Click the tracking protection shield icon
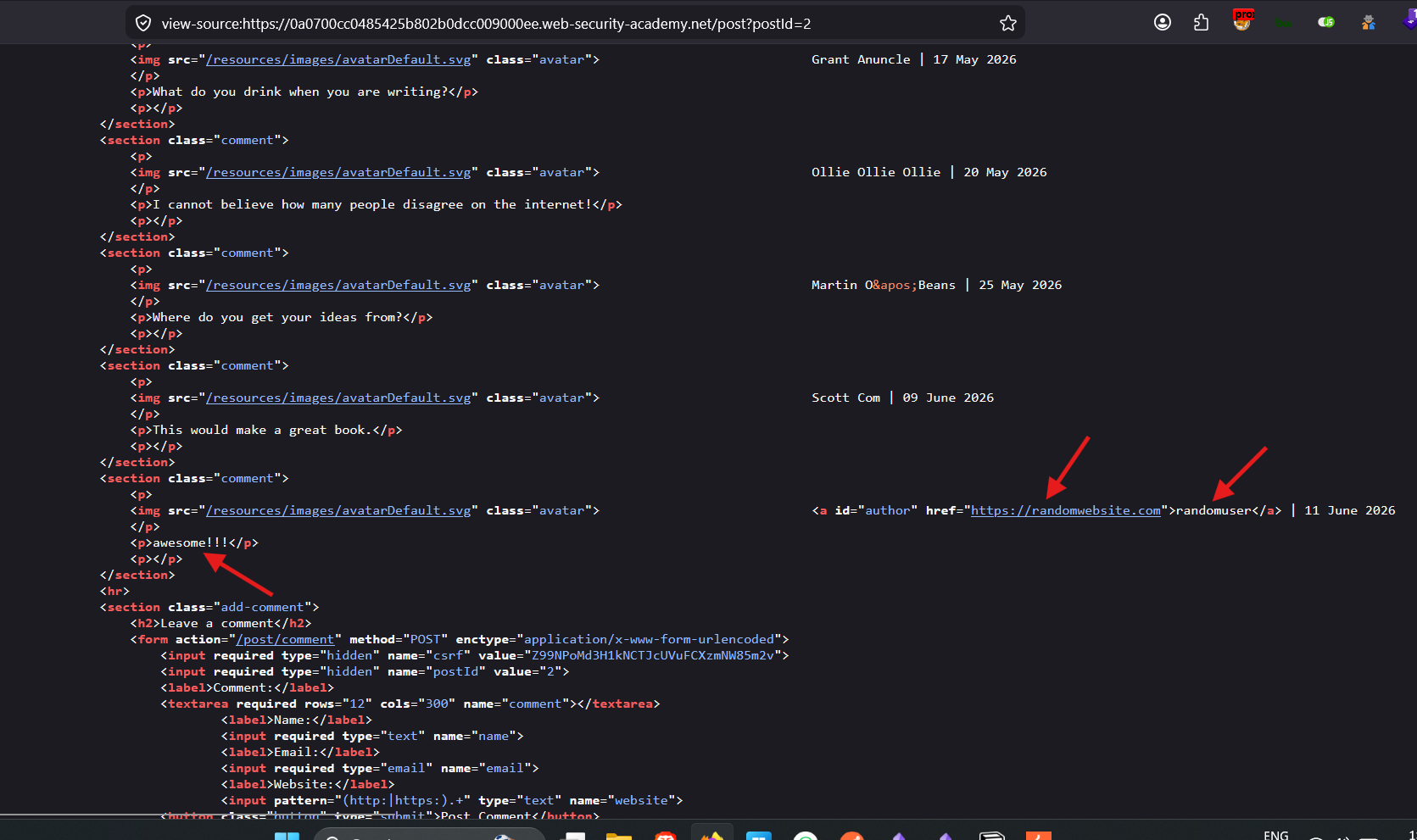This screenshot has width=1417, height=840. click(x=143, y=23)
